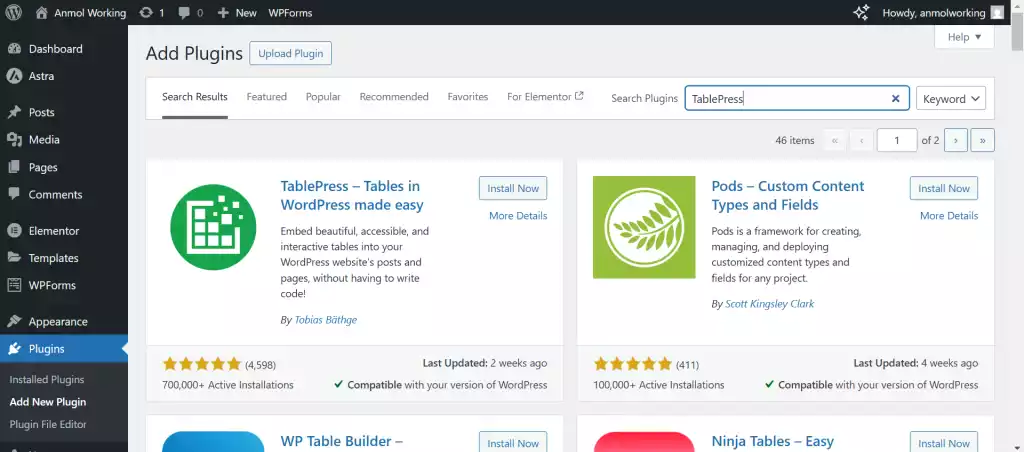
Task: Clear the search field with X icon
Action: [896, 98]
